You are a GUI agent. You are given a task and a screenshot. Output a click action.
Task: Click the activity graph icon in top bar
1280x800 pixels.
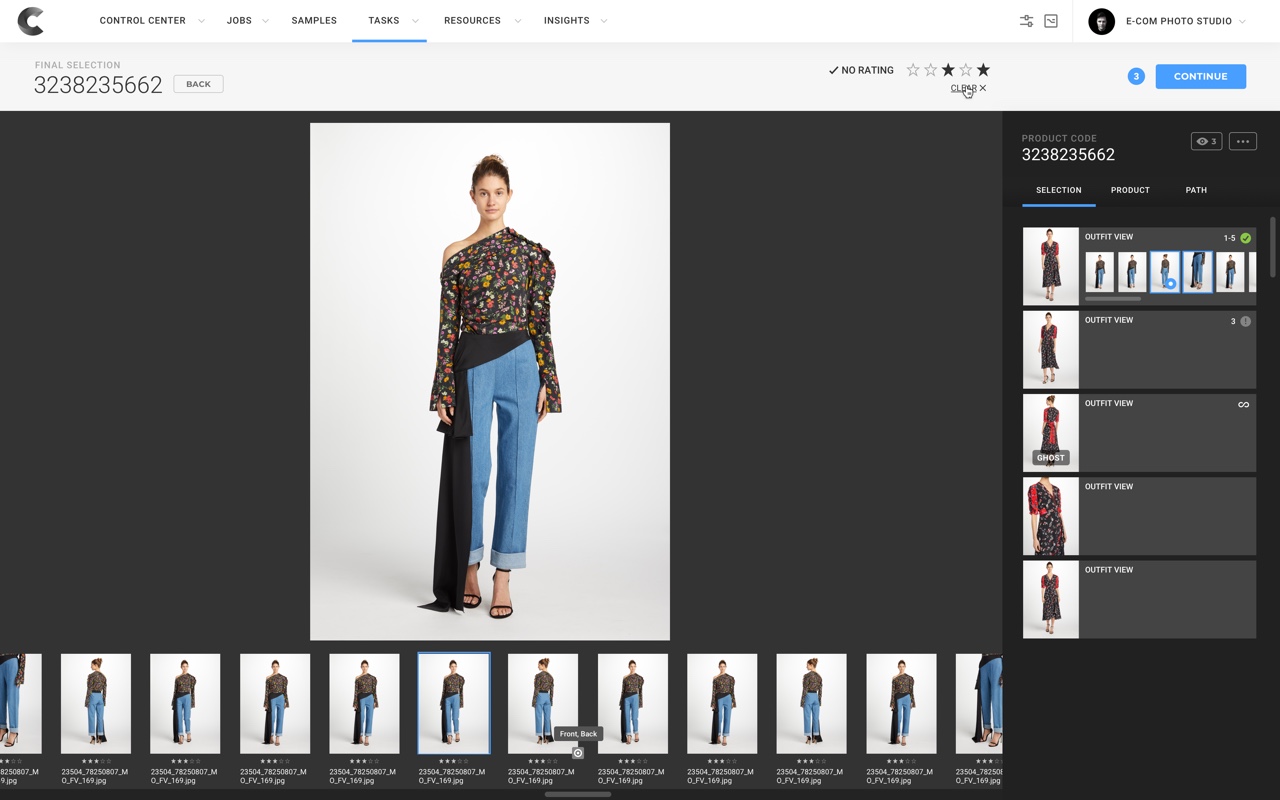pyautogui.click(x=1051, y=21)
